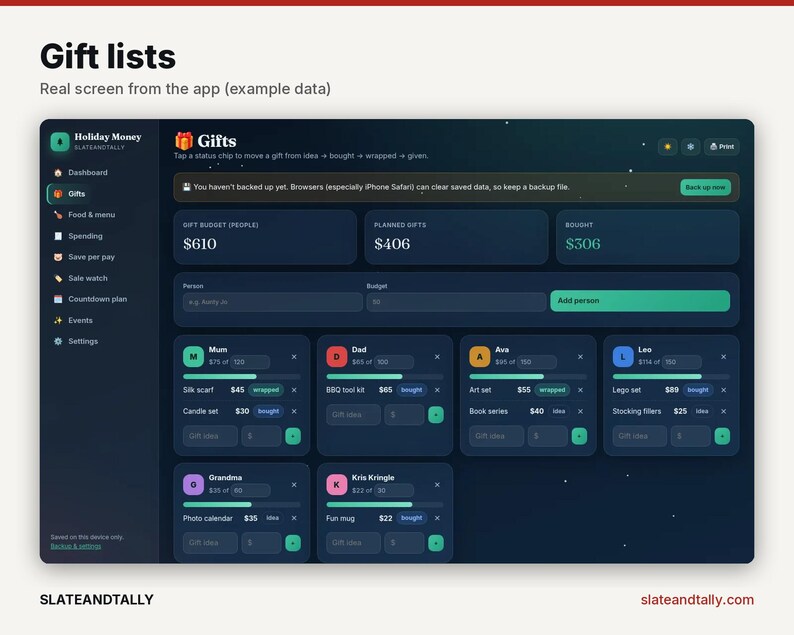The width and height of the screenshot is (794, 635).
Task: Click Leo's budget progress bar
Action: click(x=671, y=377)
